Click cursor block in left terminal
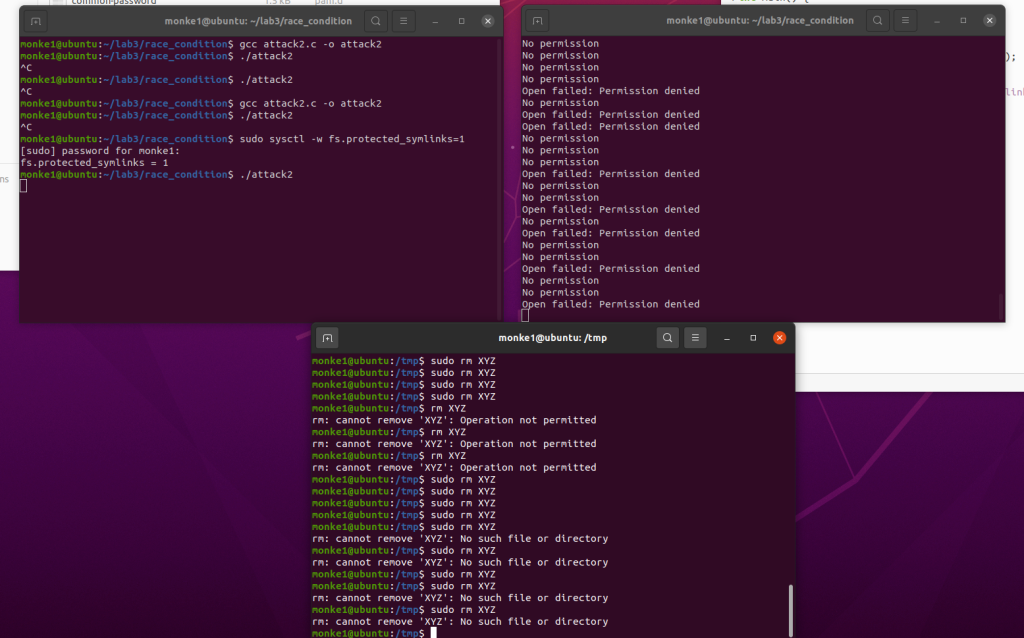Screen dimensions: 1024x638 [x=24, y=186]
